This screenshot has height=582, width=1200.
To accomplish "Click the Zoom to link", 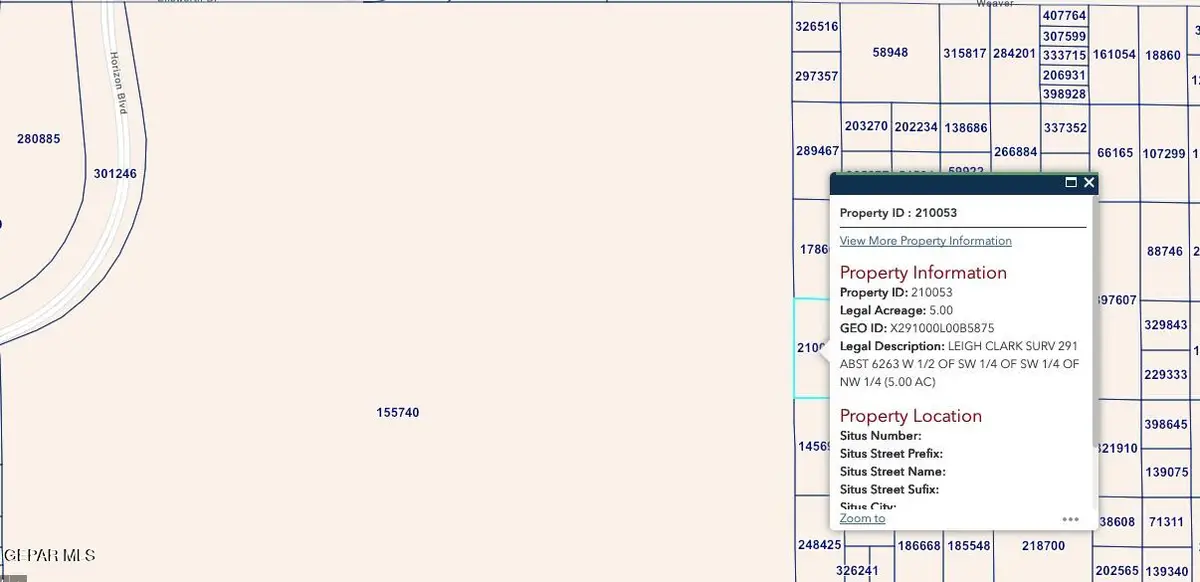I will (x=862, y=518).
